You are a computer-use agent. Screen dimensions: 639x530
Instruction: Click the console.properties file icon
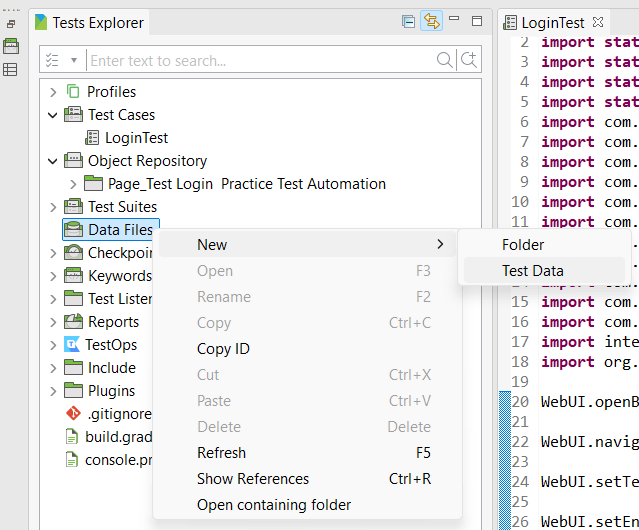[x=72, y=460]
